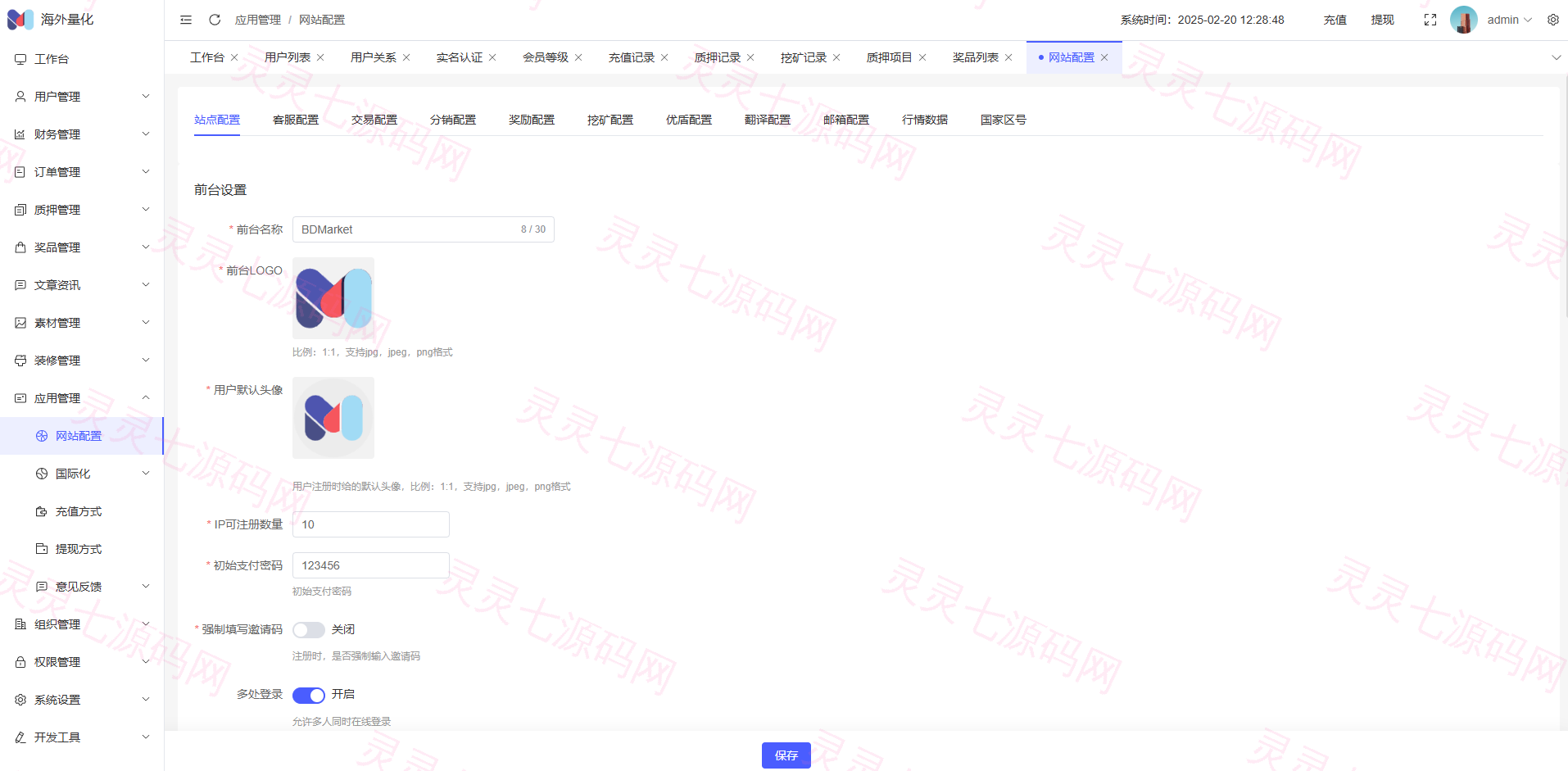Switch to the 交易配置 tab

click(374, 120)
